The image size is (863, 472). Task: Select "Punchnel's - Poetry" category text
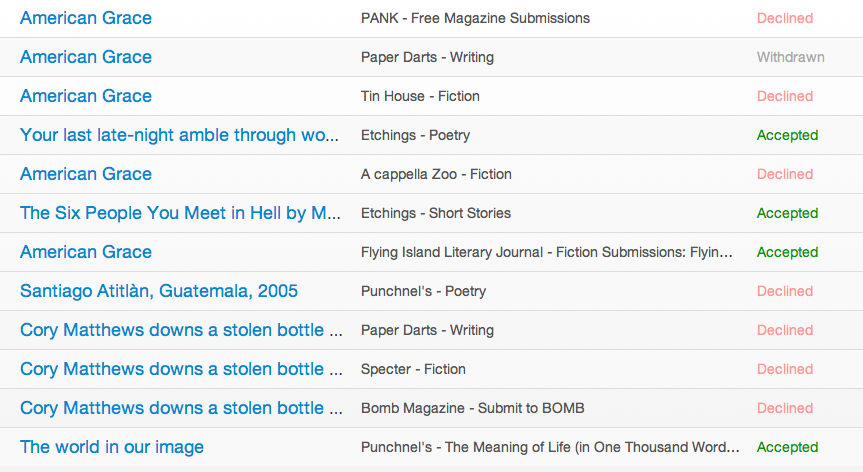(423, 291)
